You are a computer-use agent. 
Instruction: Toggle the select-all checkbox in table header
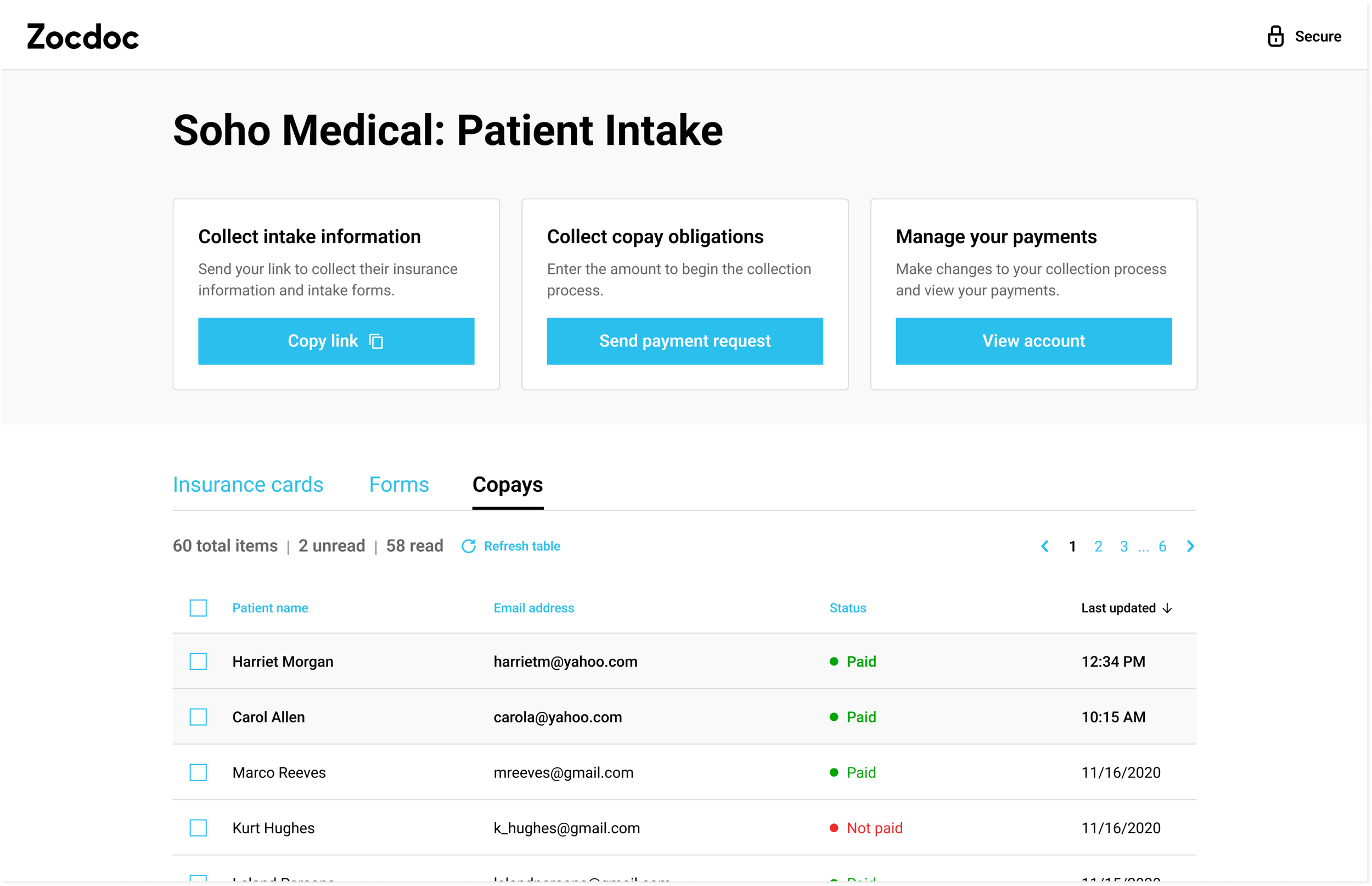click(198, 608)
